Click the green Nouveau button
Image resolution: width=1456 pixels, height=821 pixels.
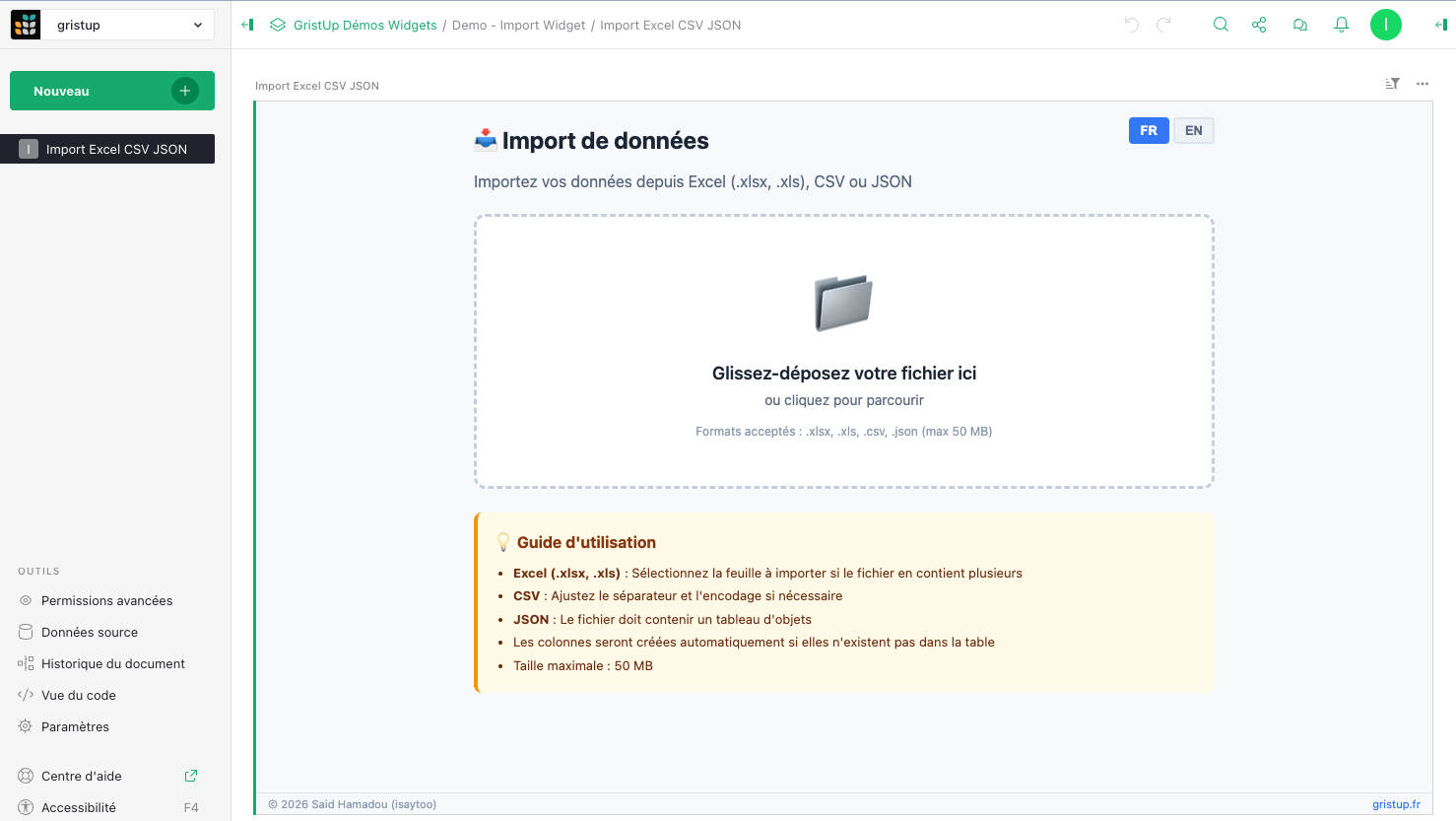click(111, 91)
